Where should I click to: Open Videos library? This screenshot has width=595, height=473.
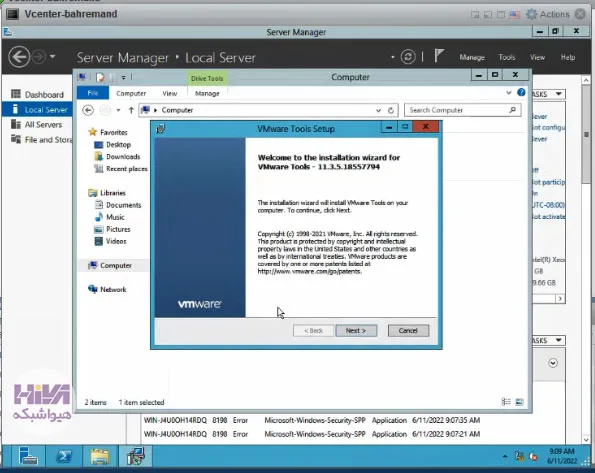pos(116,241)
